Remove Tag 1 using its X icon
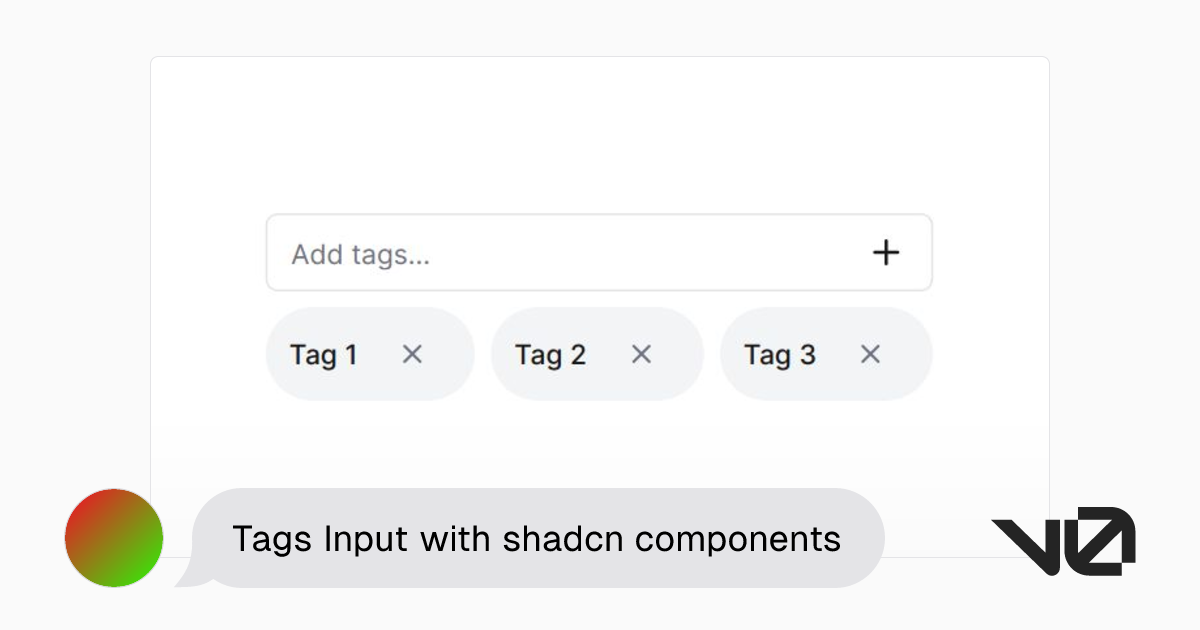The height and width of the screenshot is (630, 1200). (x=412, y=354)
